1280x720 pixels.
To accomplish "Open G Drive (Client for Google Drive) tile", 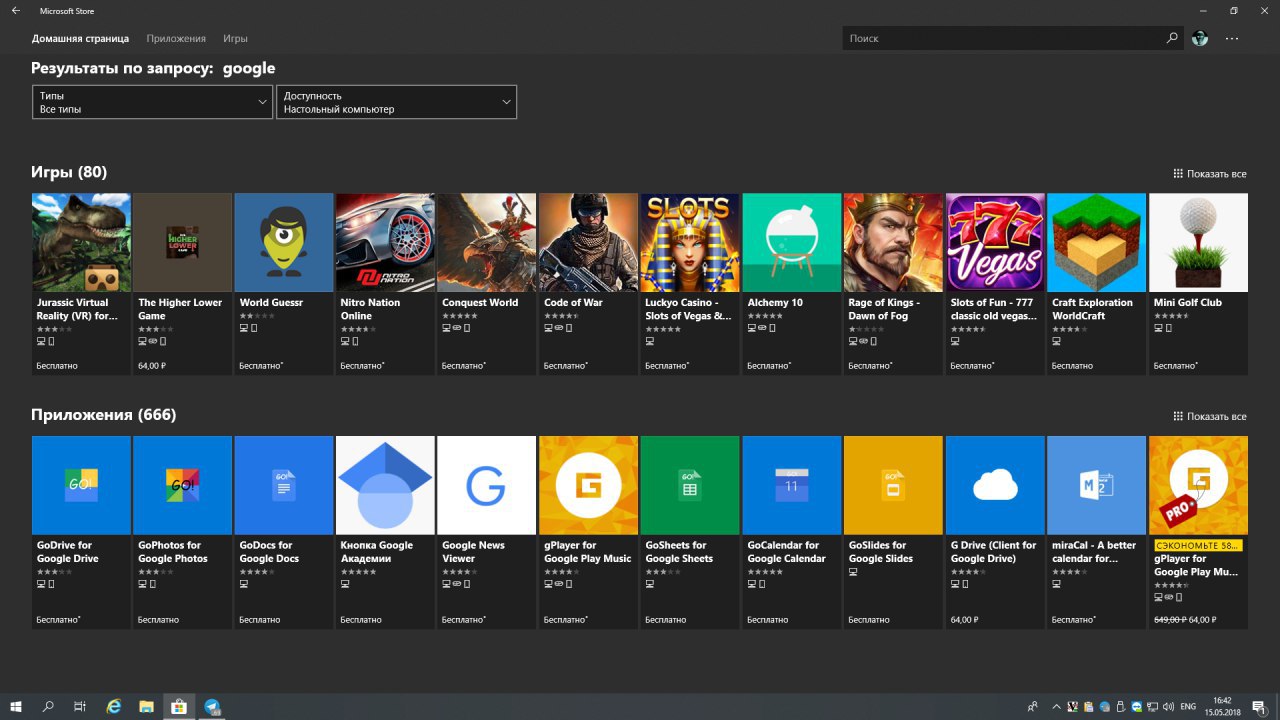I will click(x=995, y=532).
